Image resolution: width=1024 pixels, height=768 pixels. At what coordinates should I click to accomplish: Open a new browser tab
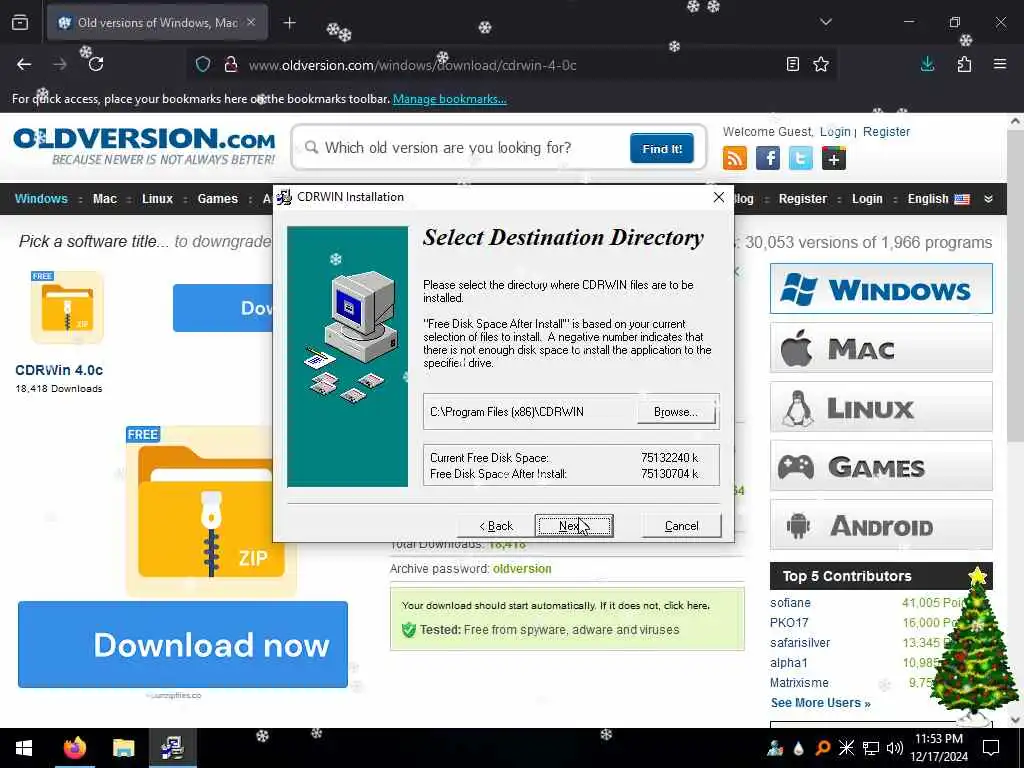(x=289, y=23)
